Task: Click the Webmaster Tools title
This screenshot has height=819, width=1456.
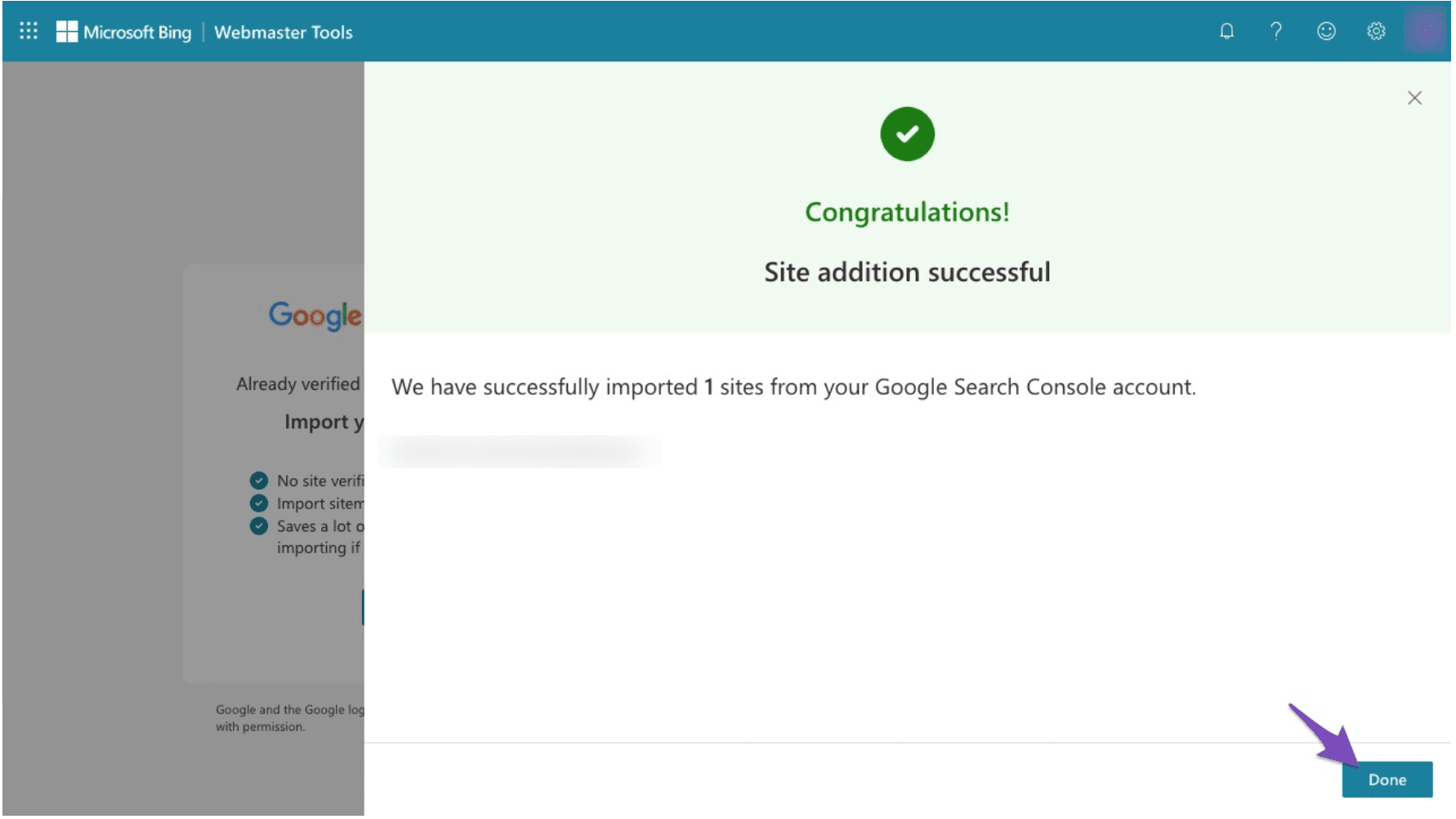Action: tap(284, 33)
